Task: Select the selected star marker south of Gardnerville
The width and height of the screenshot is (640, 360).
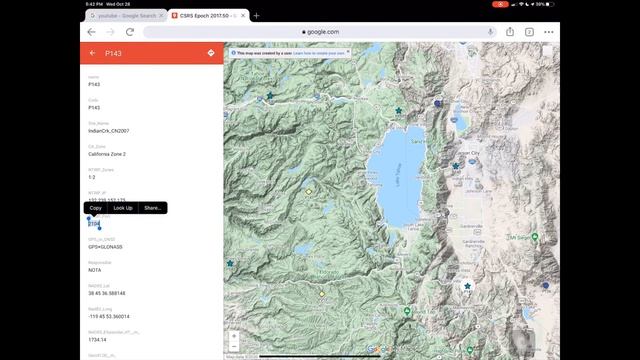Action: (467, 286)
